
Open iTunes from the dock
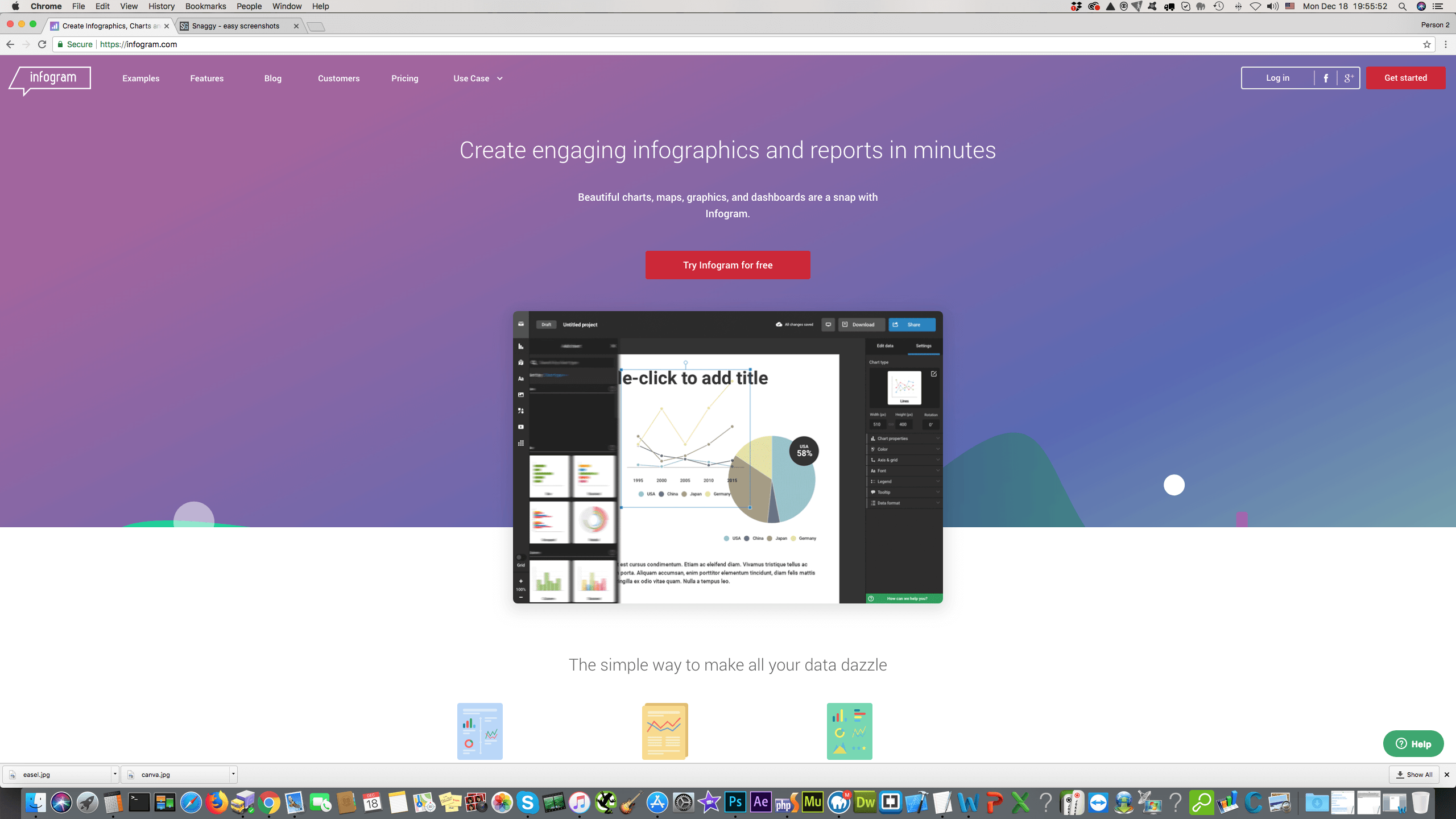pyautogui.click(x=579, y=803)
